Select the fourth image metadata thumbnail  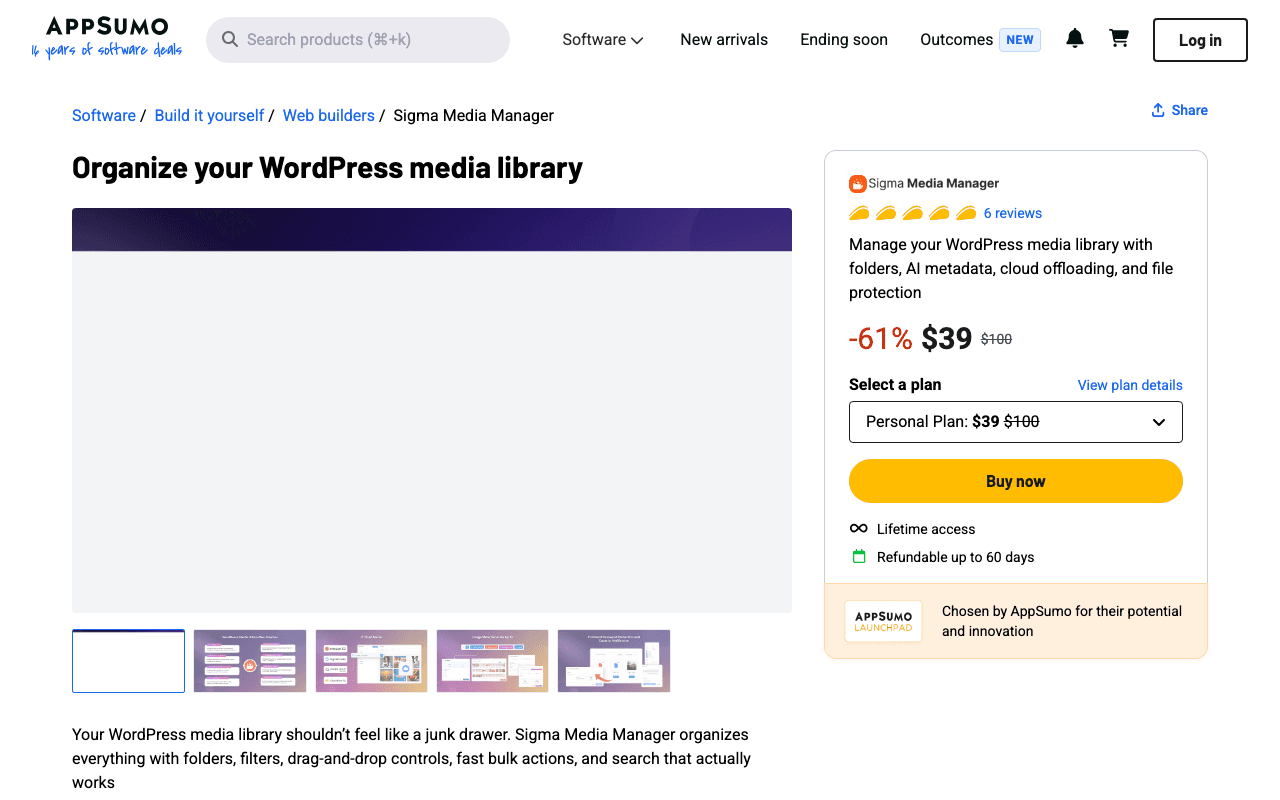pos(493,661)
